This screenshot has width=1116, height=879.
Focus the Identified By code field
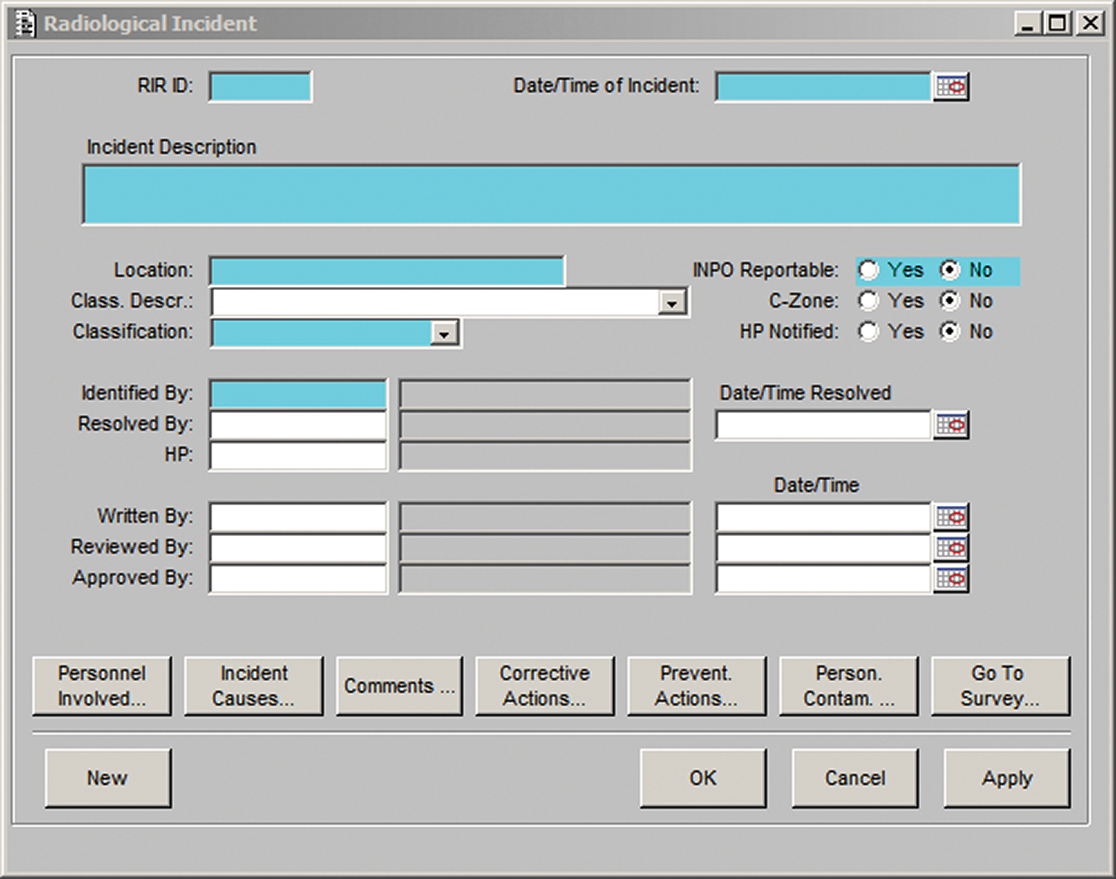pyautogui.click(x=298, y=394)
